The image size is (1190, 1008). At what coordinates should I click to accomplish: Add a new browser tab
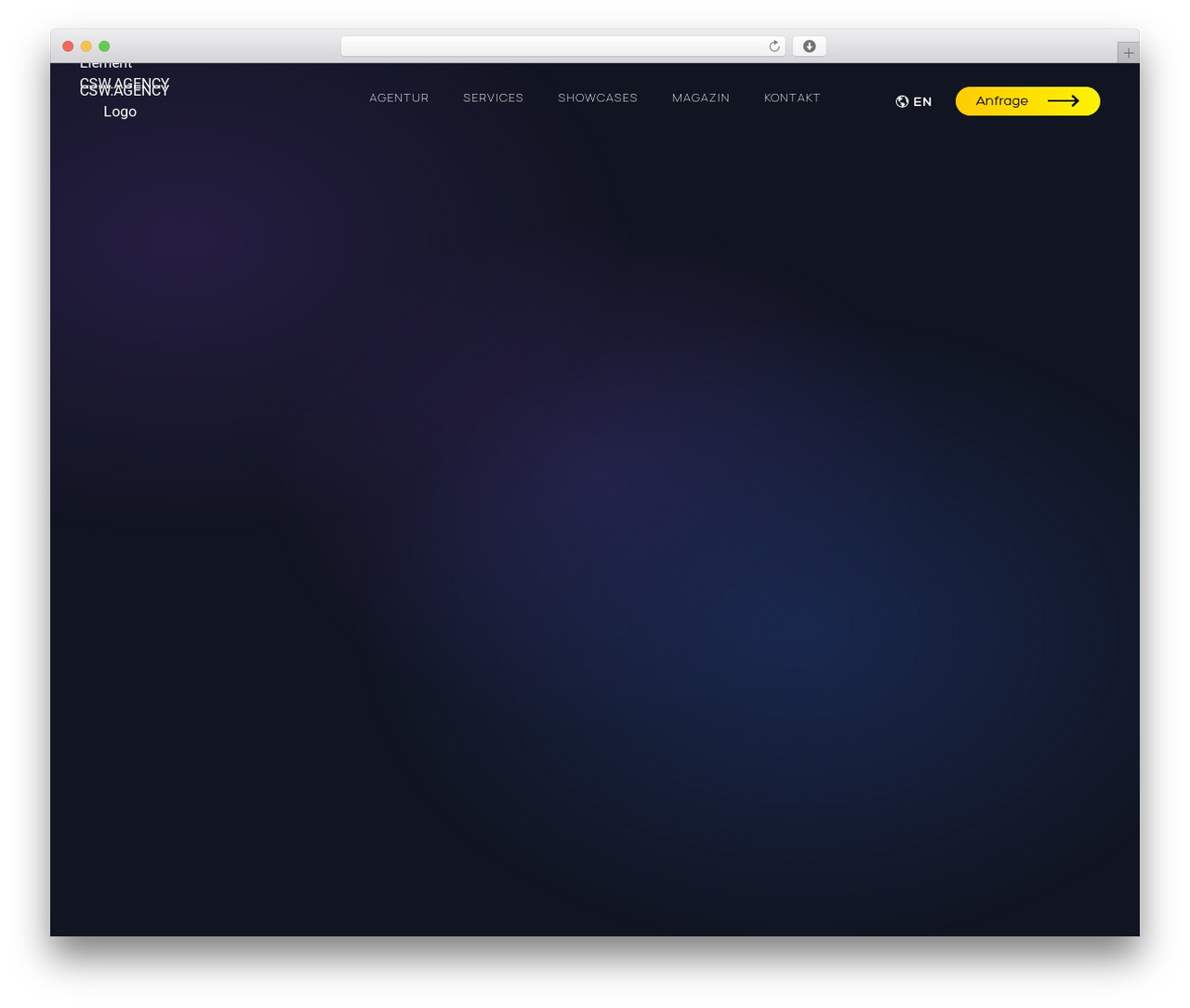[x=1128, y=53]
